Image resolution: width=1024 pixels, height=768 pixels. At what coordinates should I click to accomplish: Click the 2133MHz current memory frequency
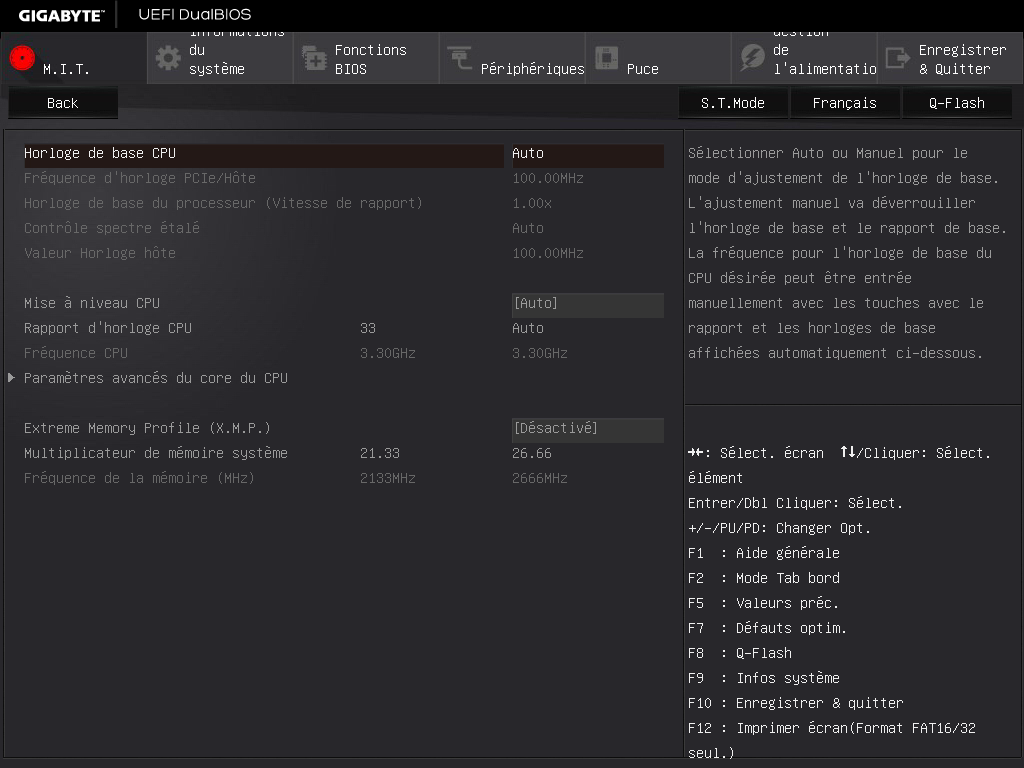tap(387, 479)
